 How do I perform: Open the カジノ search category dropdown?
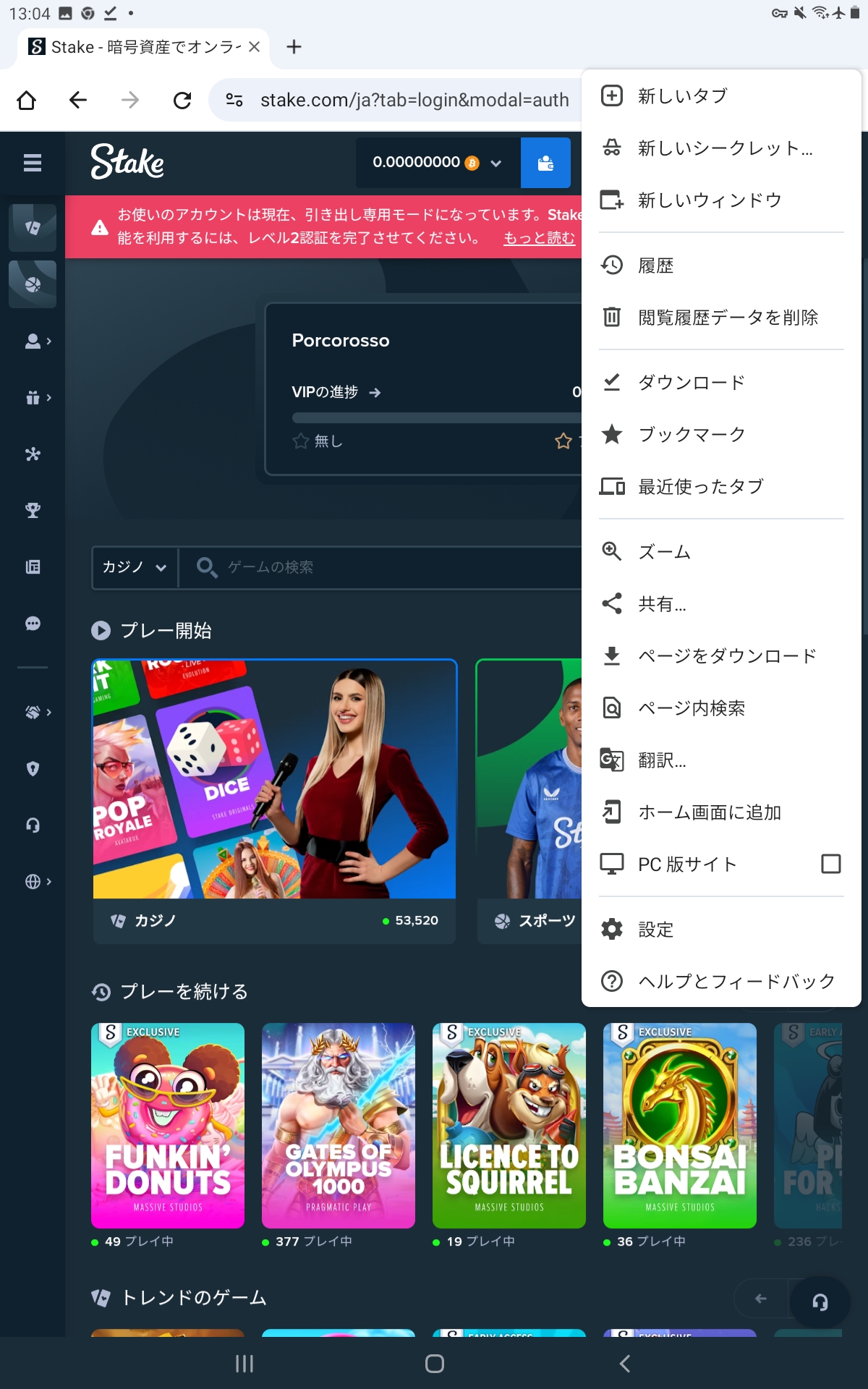(x=135, y=567)
